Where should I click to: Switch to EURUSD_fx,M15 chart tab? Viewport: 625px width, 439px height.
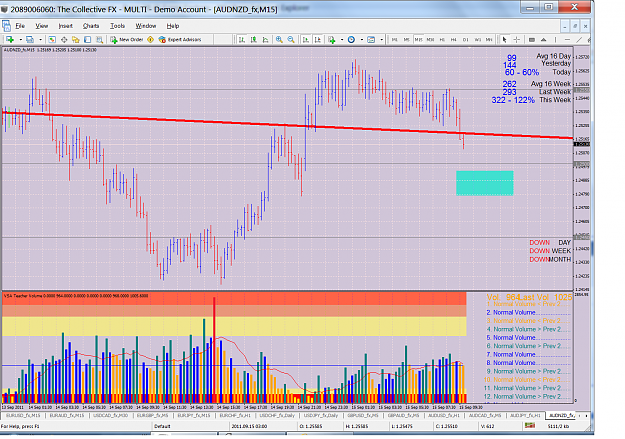tap(23, 415)
